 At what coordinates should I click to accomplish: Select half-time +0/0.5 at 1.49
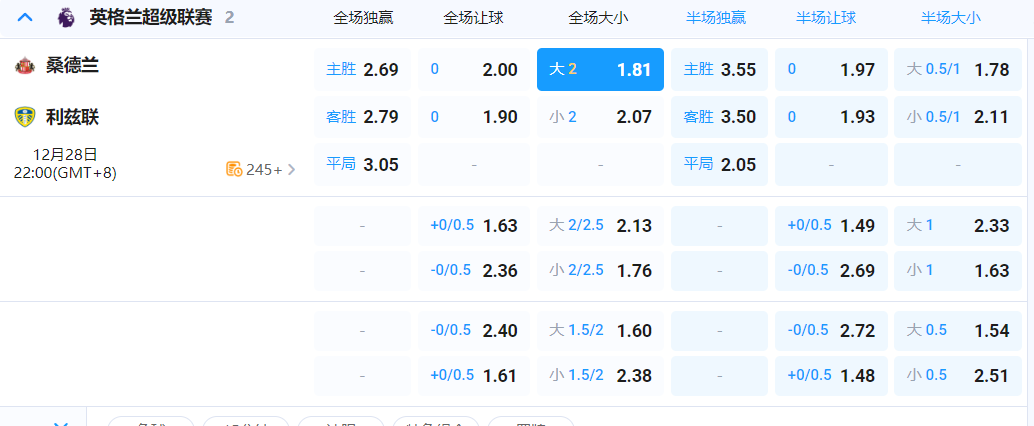(x=831, y=226)
